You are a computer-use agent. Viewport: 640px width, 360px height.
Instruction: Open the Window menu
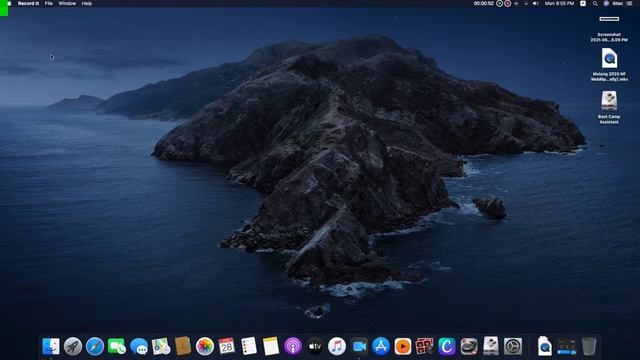pyautogui.click(x=67, y=3)
